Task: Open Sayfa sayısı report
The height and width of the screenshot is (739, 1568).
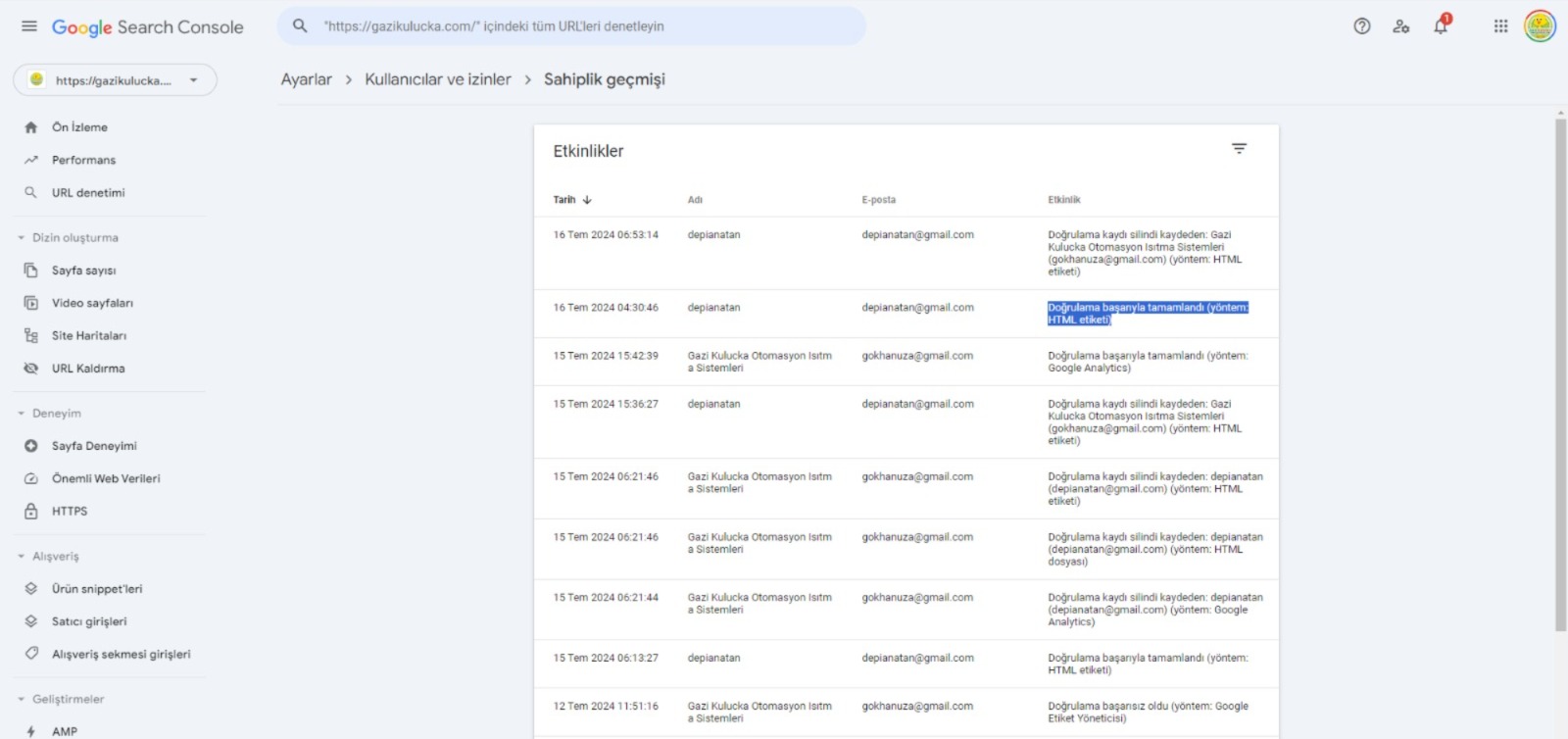Action: [83, 271]
